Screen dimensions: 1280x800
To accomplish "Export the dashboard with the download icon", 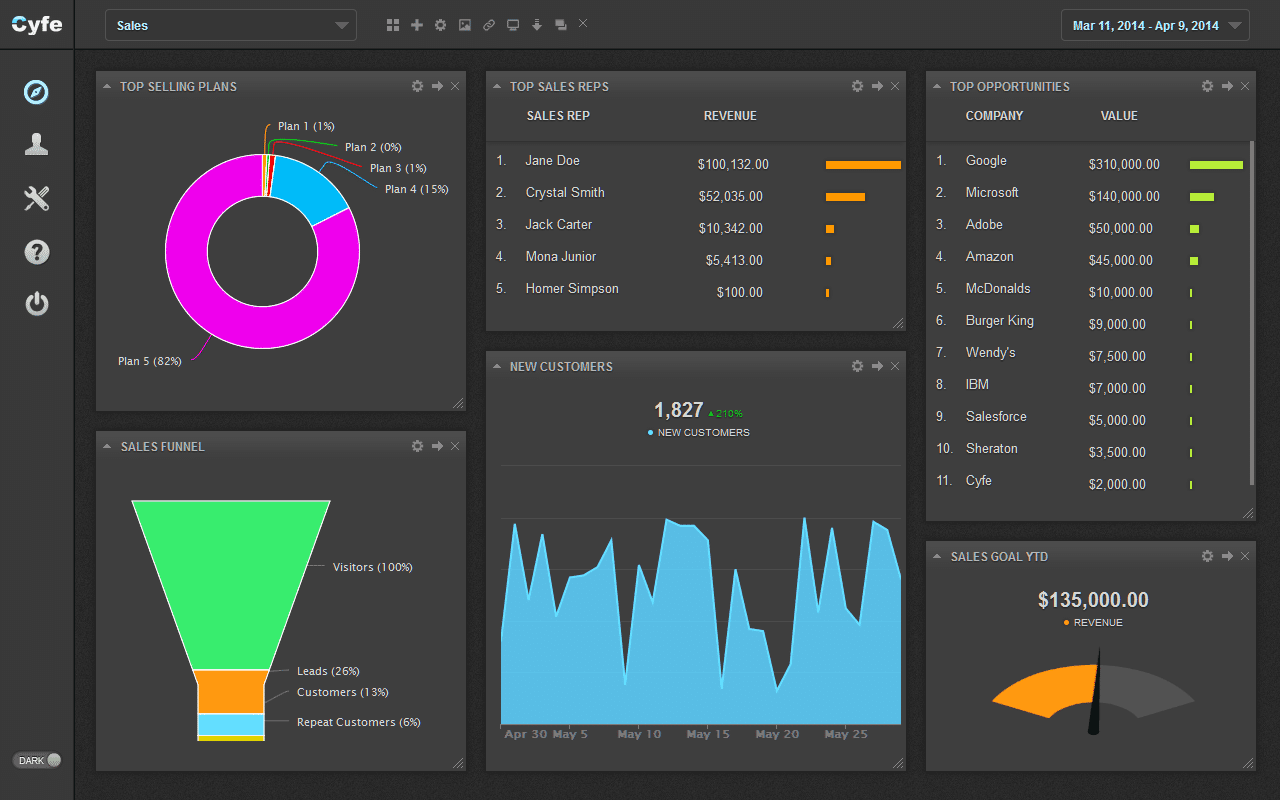I will tap(536, 24).
